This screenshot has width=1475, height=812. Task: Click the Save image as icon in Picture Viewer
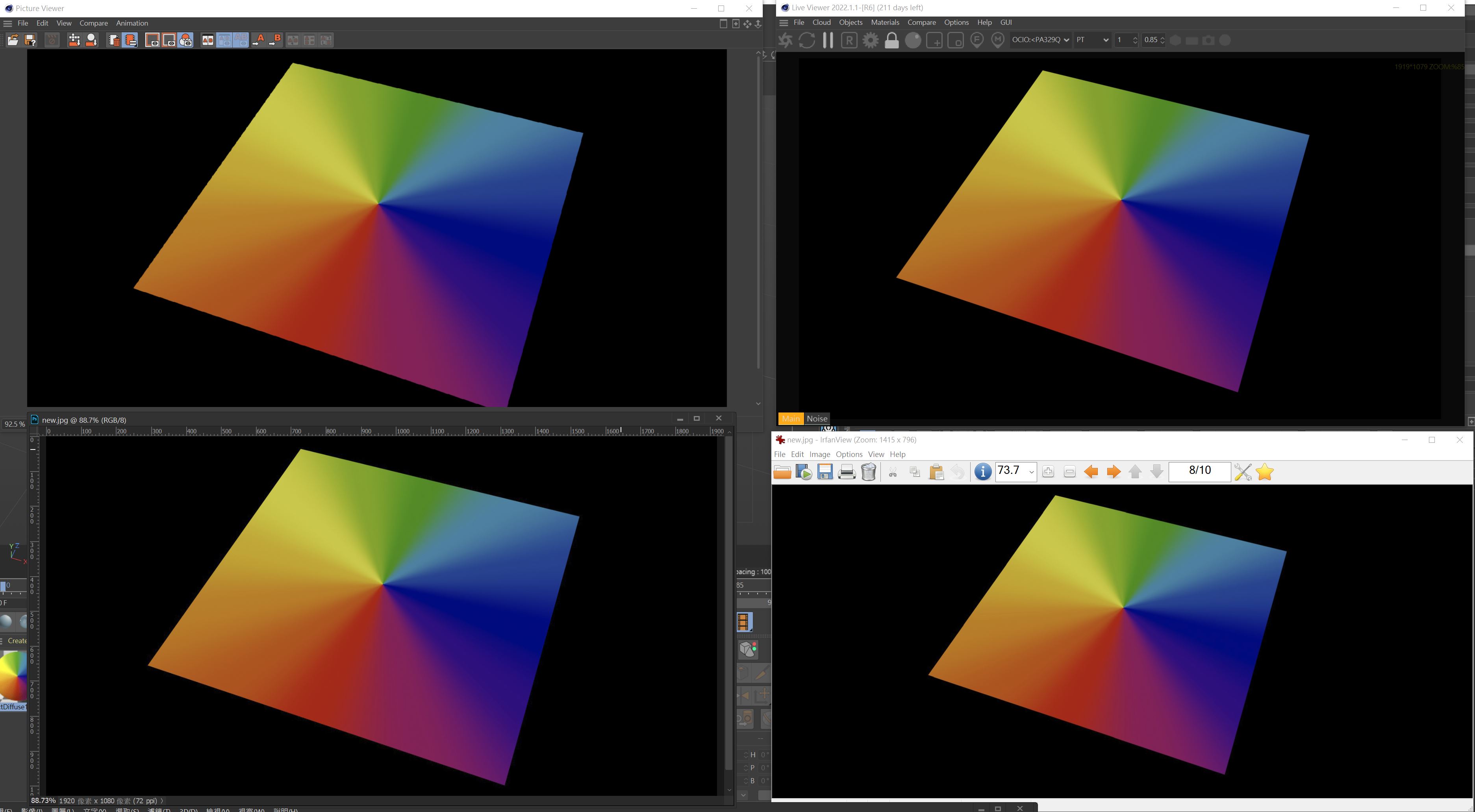point(30,40)
